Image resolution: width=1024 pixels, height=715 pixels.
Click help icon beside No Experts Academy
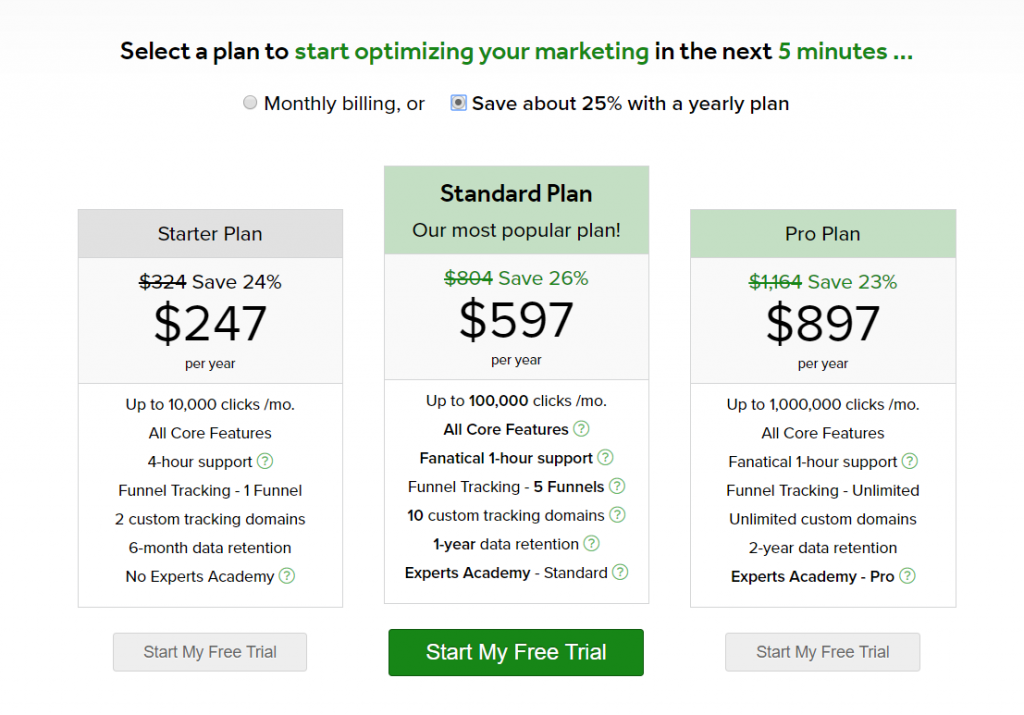point(287,576)
